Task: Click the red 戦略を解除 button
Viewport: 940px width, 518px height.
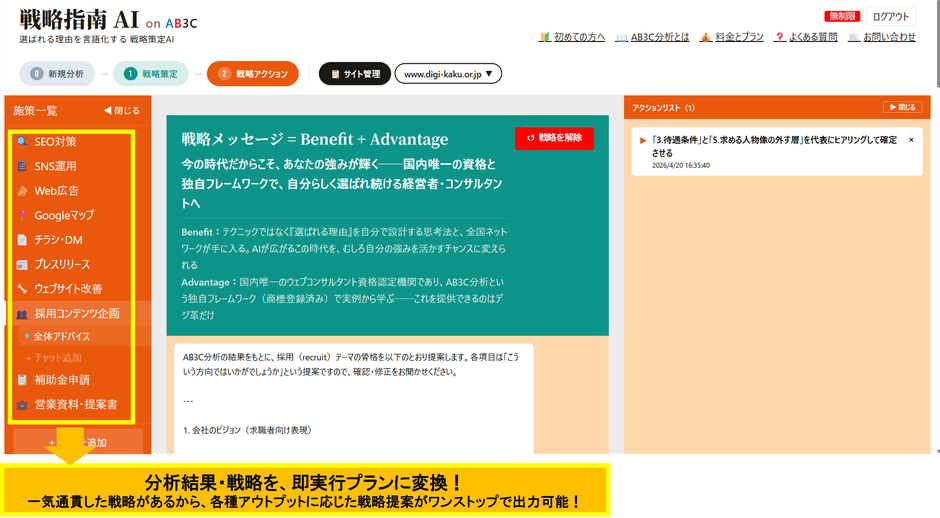Action: [554, 138]
